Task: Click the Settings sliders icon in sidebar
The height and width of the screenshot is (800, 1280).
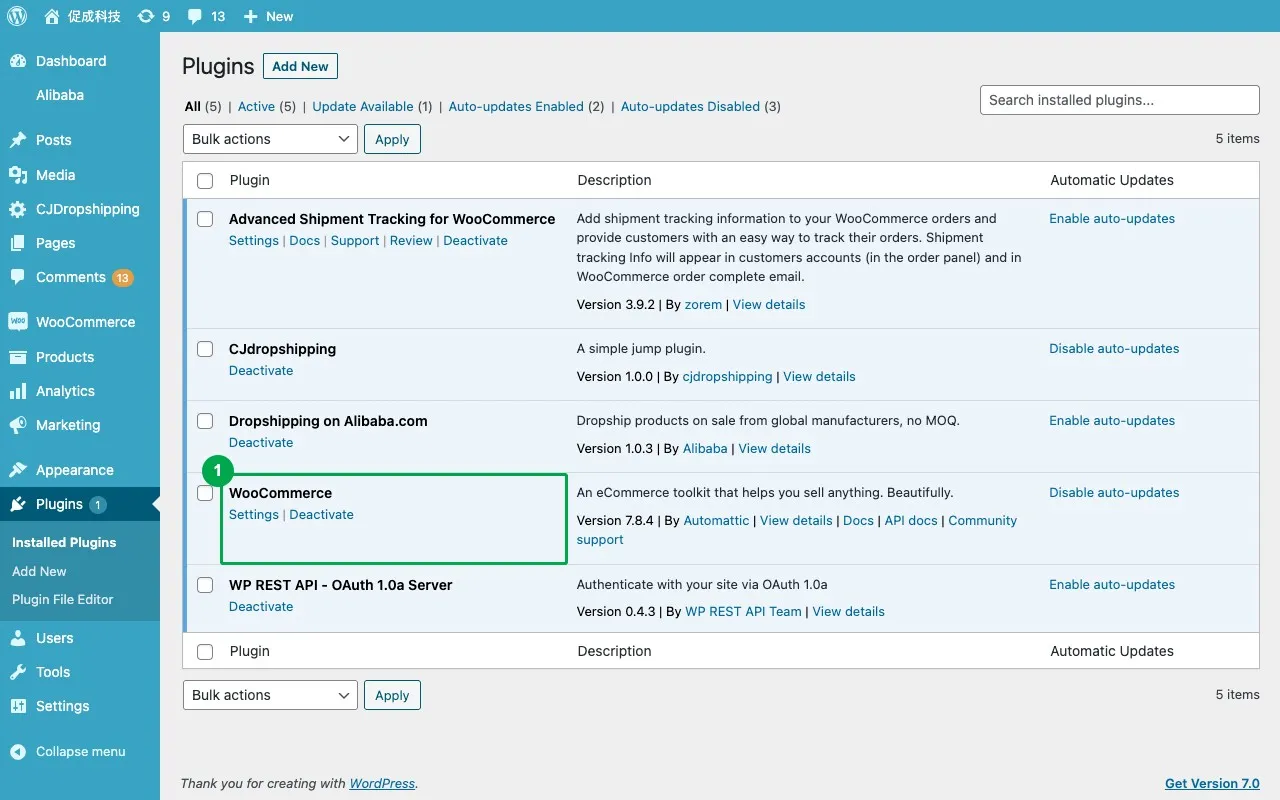Action: (x=18, y=706)
